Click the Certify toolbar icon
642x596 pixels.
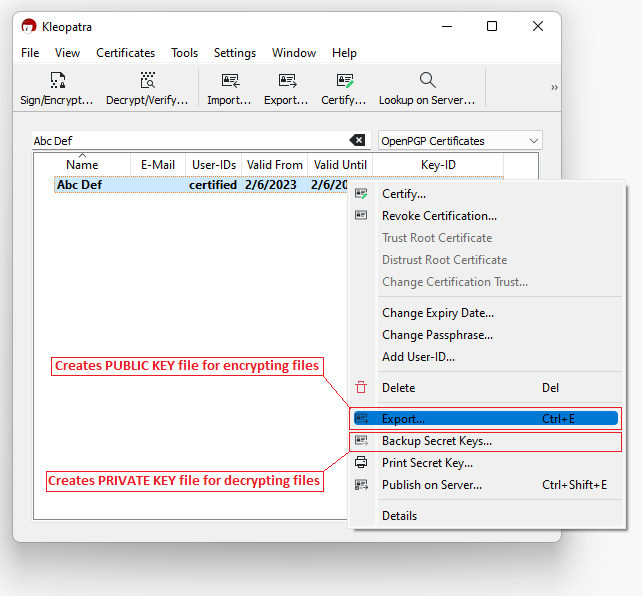click(x=344, y=80)
